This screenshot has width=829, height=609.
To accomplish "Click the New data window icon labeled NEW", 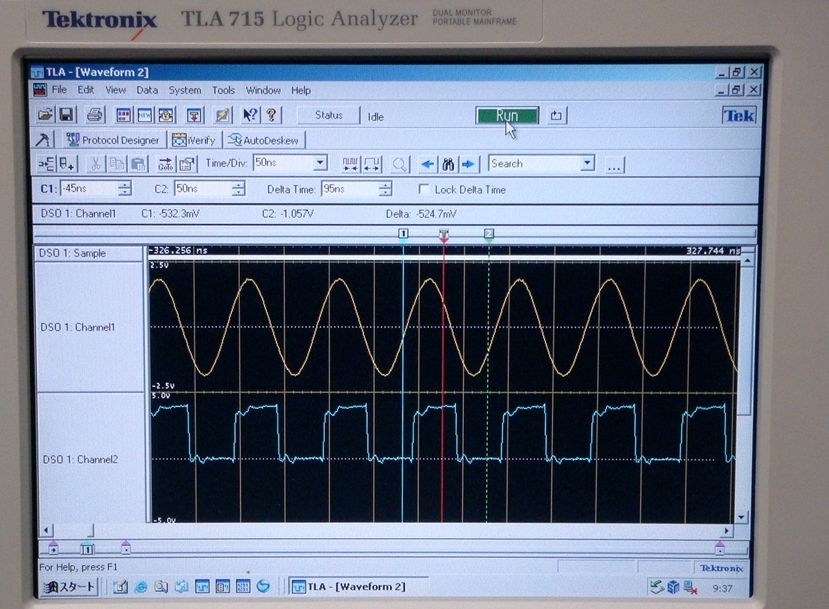I will pyautogui.click(x=144, y=115).
